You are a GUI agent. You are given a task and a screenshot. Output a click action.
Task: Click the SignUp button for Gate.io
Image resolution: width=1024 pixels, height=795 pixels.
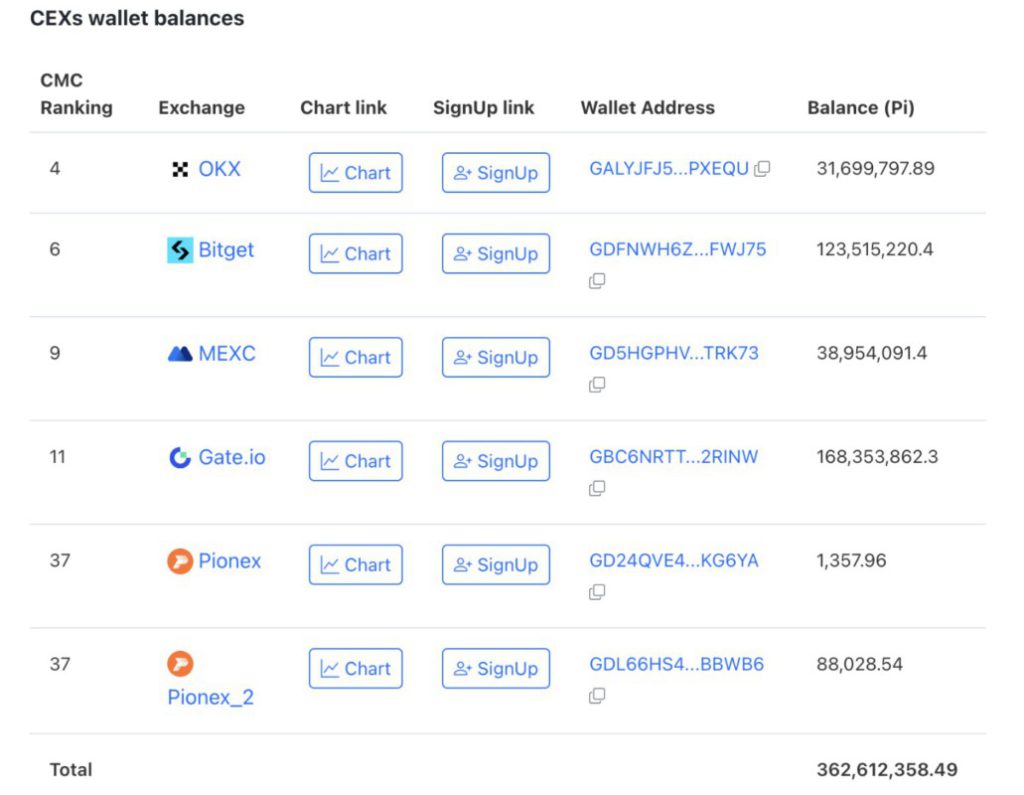coord(496,461)
